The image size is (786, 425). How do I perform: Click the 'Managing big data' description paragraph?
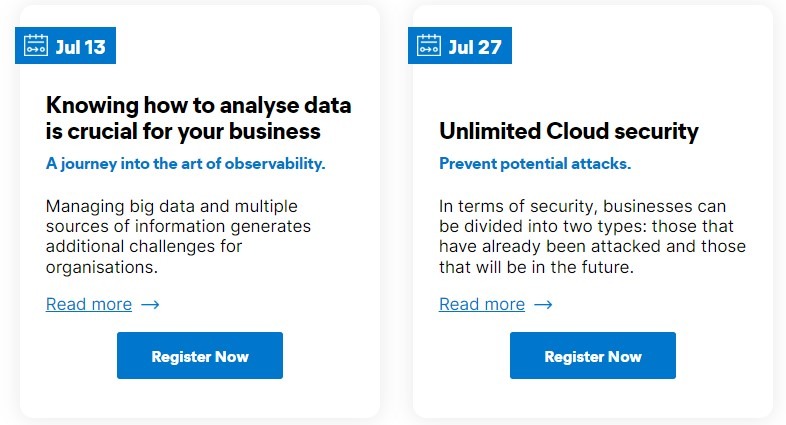point(178,237)
